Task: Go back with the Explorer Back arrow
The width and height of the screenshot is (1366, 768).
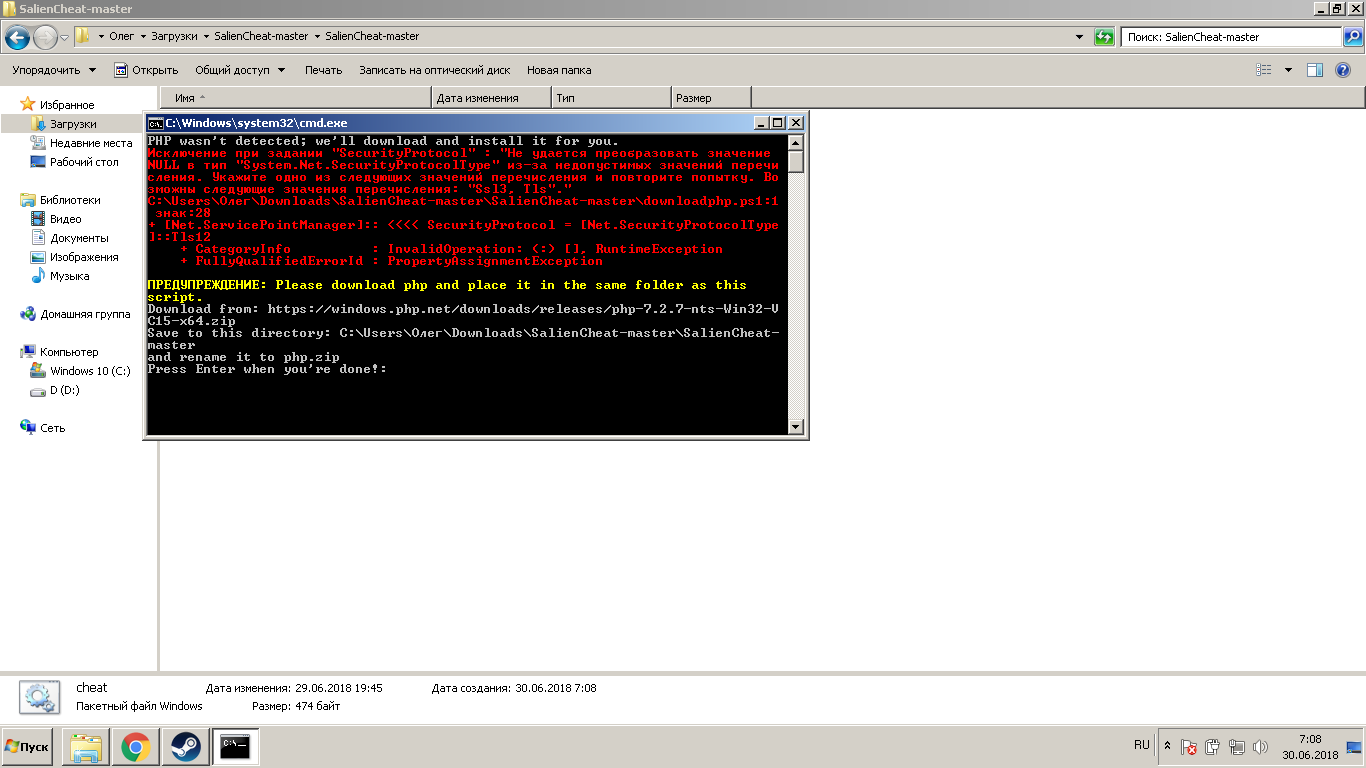Action: coord(17,37)
